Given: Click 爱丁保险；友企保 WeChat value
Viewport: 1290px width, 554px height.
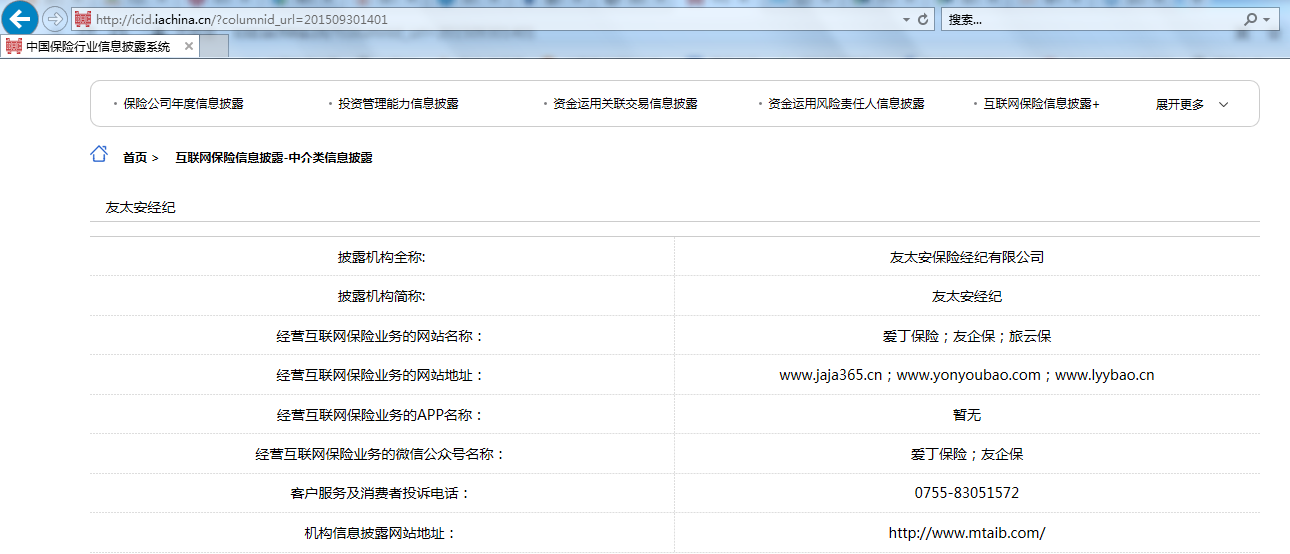Looking at the screenshot, I should point(967,454).
